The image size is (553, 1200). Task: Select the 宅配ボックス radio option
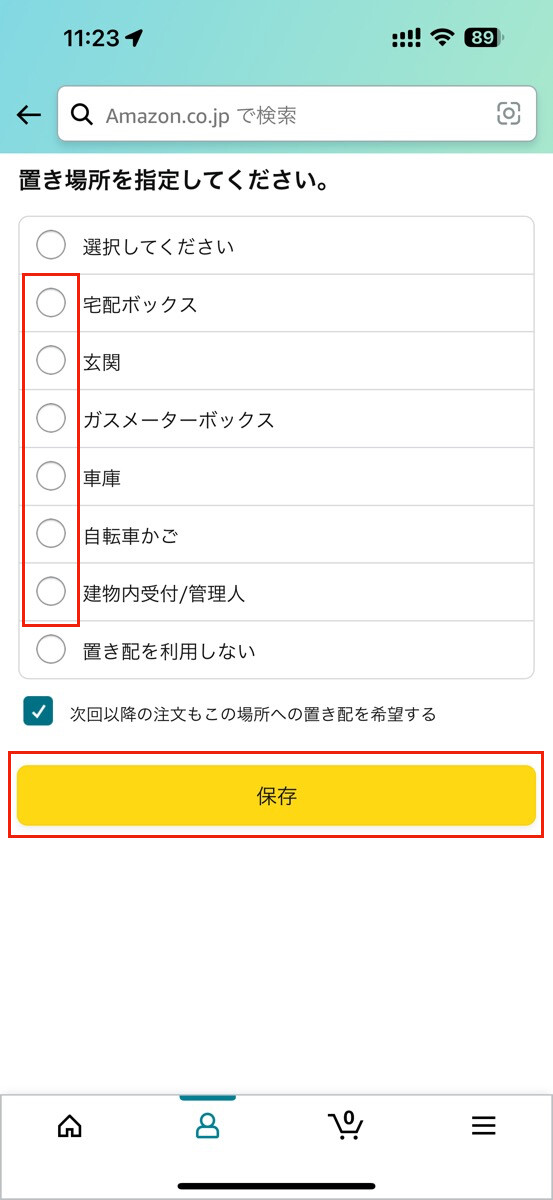pos(51,302)
